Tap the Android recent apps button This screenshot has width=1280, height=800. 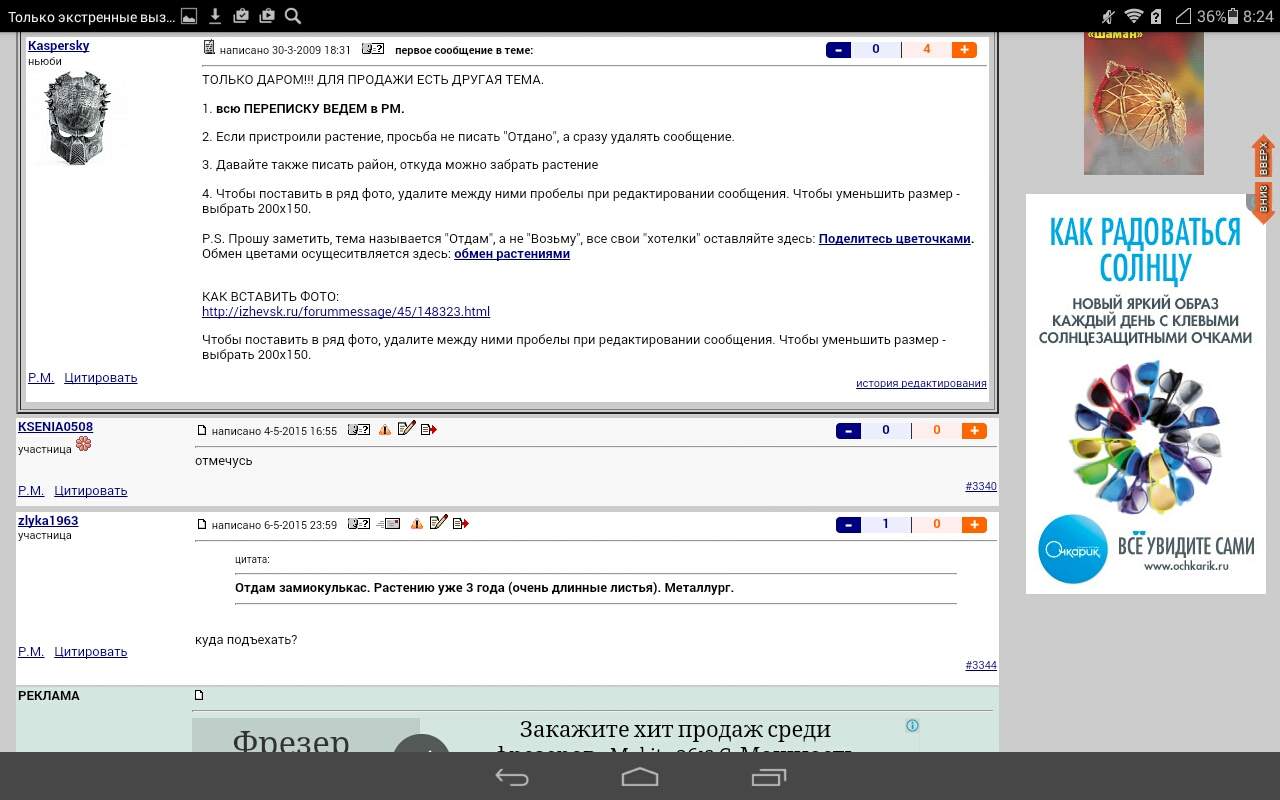click(x=768, y=777)
